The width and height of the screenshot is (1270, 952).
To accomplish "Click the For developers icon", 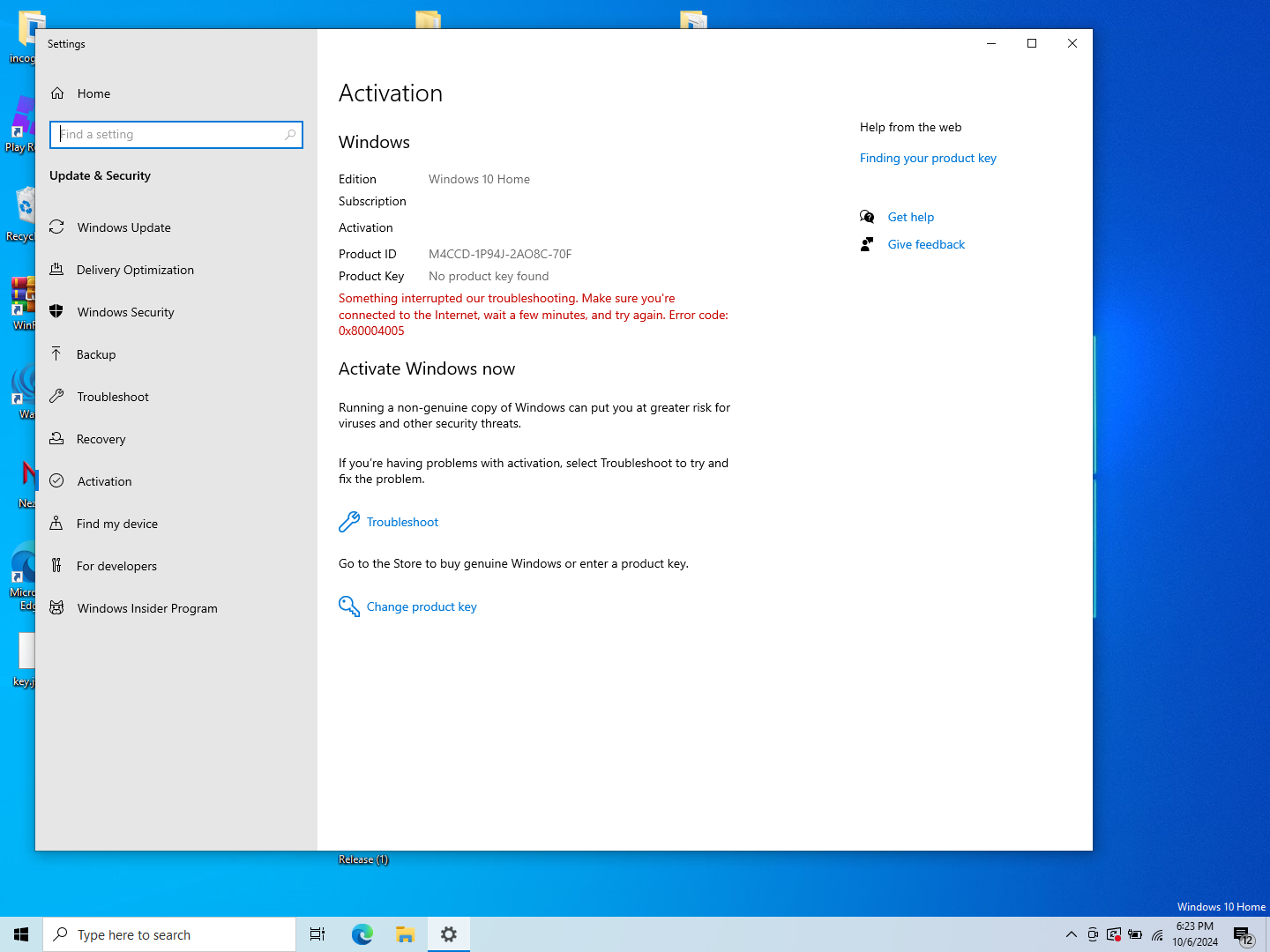I will (56, 566).
